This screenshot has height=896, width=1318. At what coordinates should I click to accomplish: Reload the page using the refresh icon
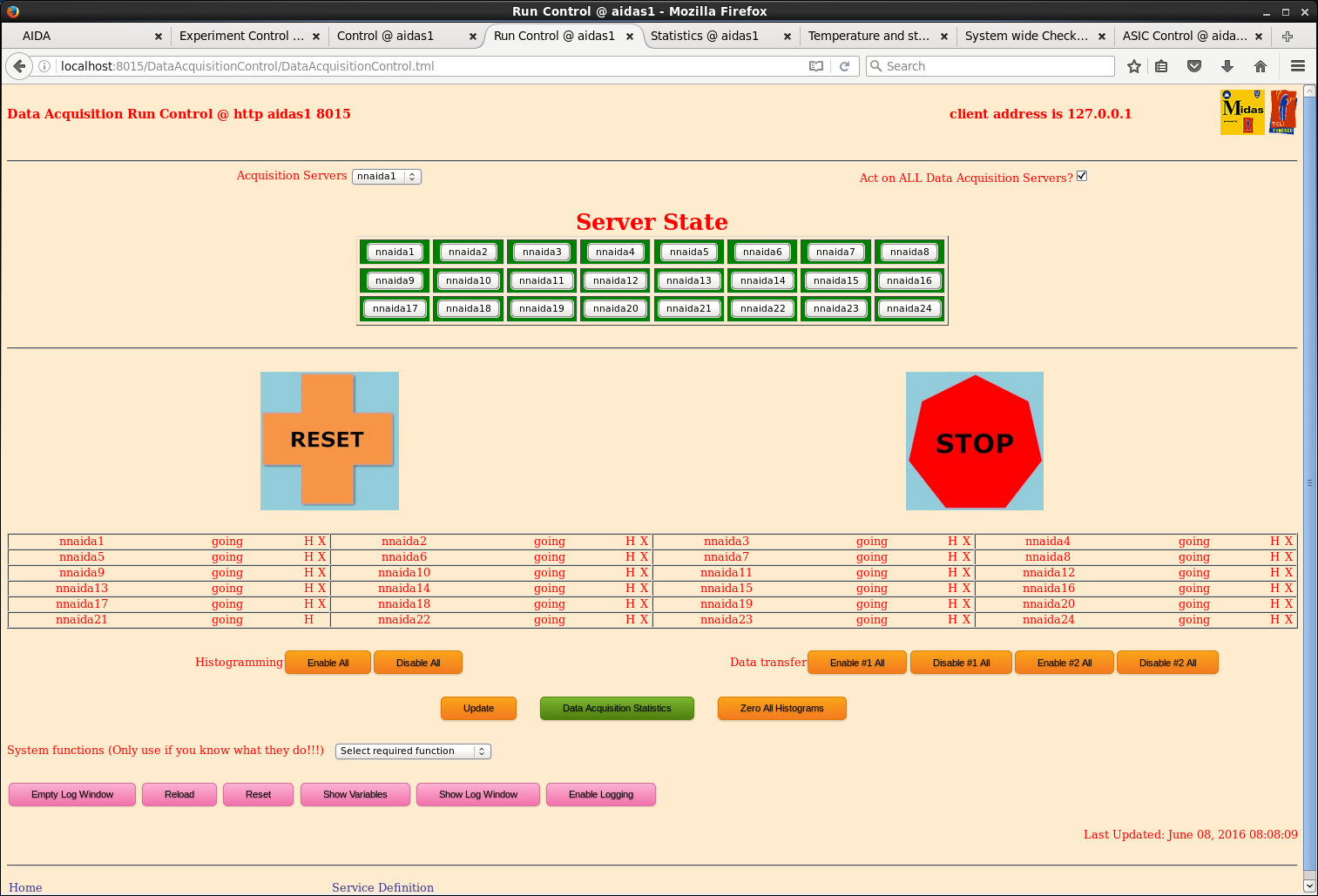tap(844, 66)
